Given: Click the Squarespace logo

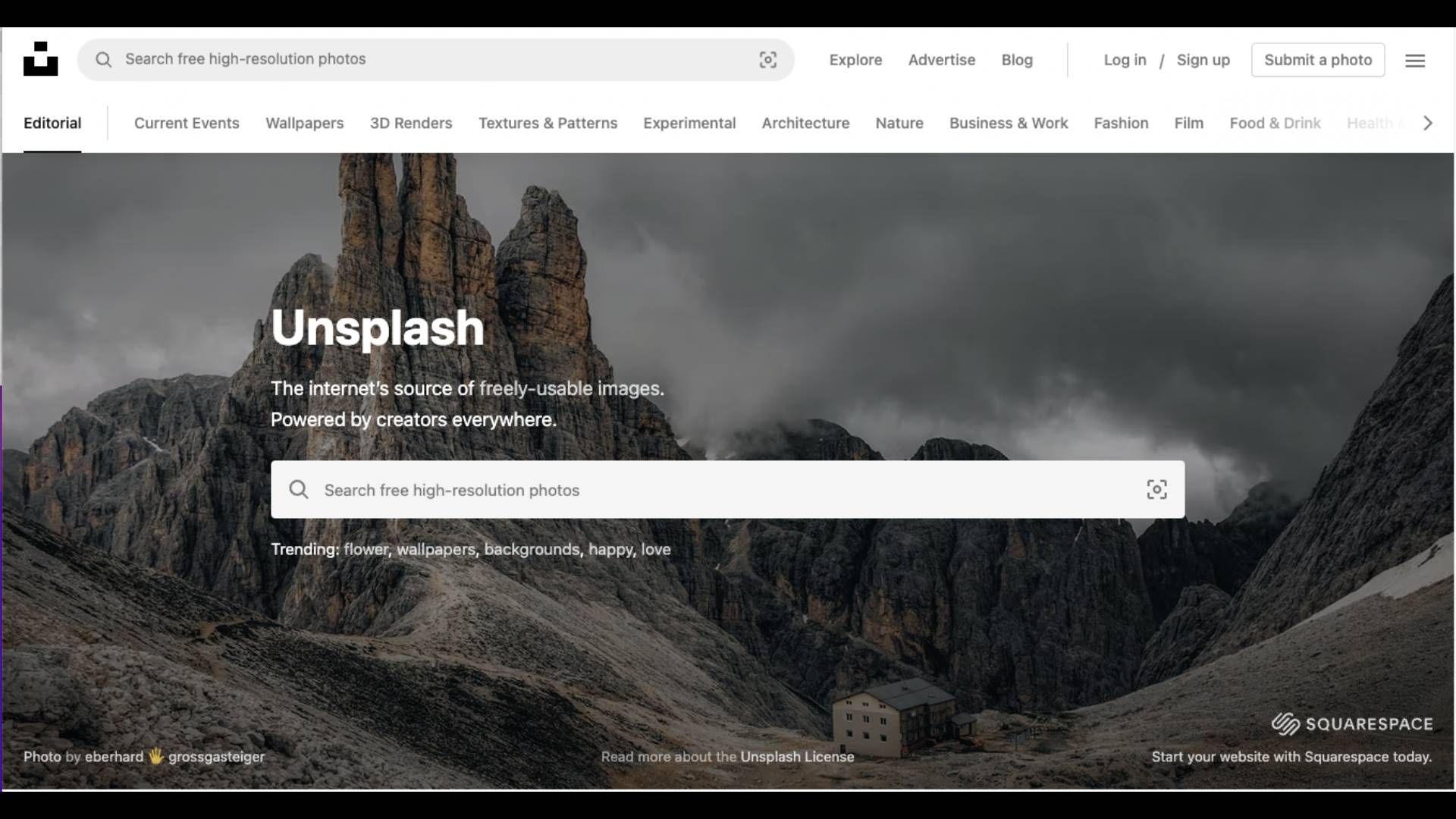Looking at the screenshot, I should click(1352, 724).
